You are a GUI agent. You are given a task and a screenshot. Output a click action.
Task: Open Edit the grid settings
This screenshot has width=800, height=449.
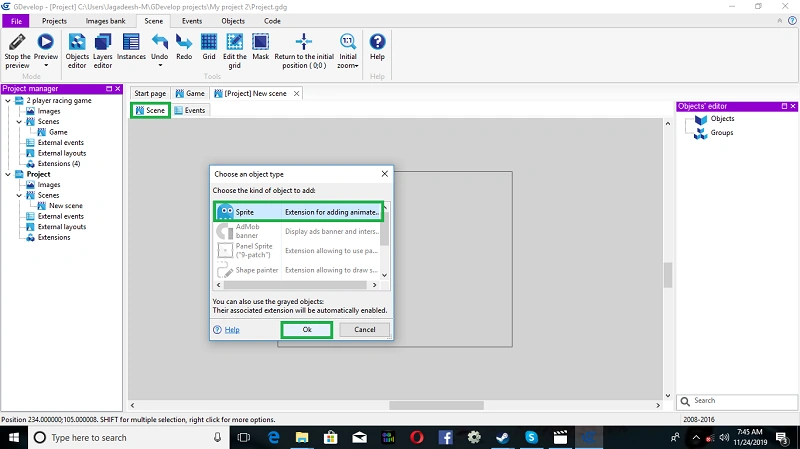tap(235, 42)
